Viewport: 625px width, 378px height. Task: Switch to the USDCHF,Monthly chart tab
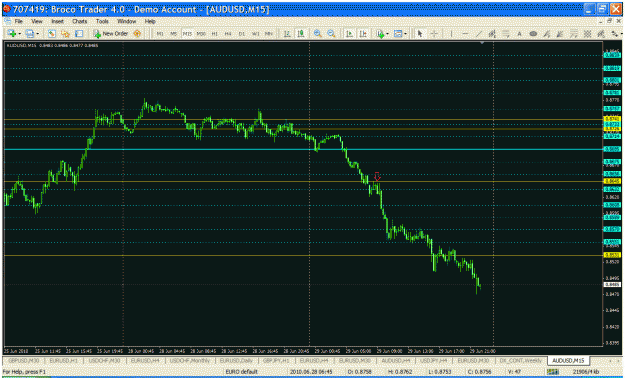point(190,360)
